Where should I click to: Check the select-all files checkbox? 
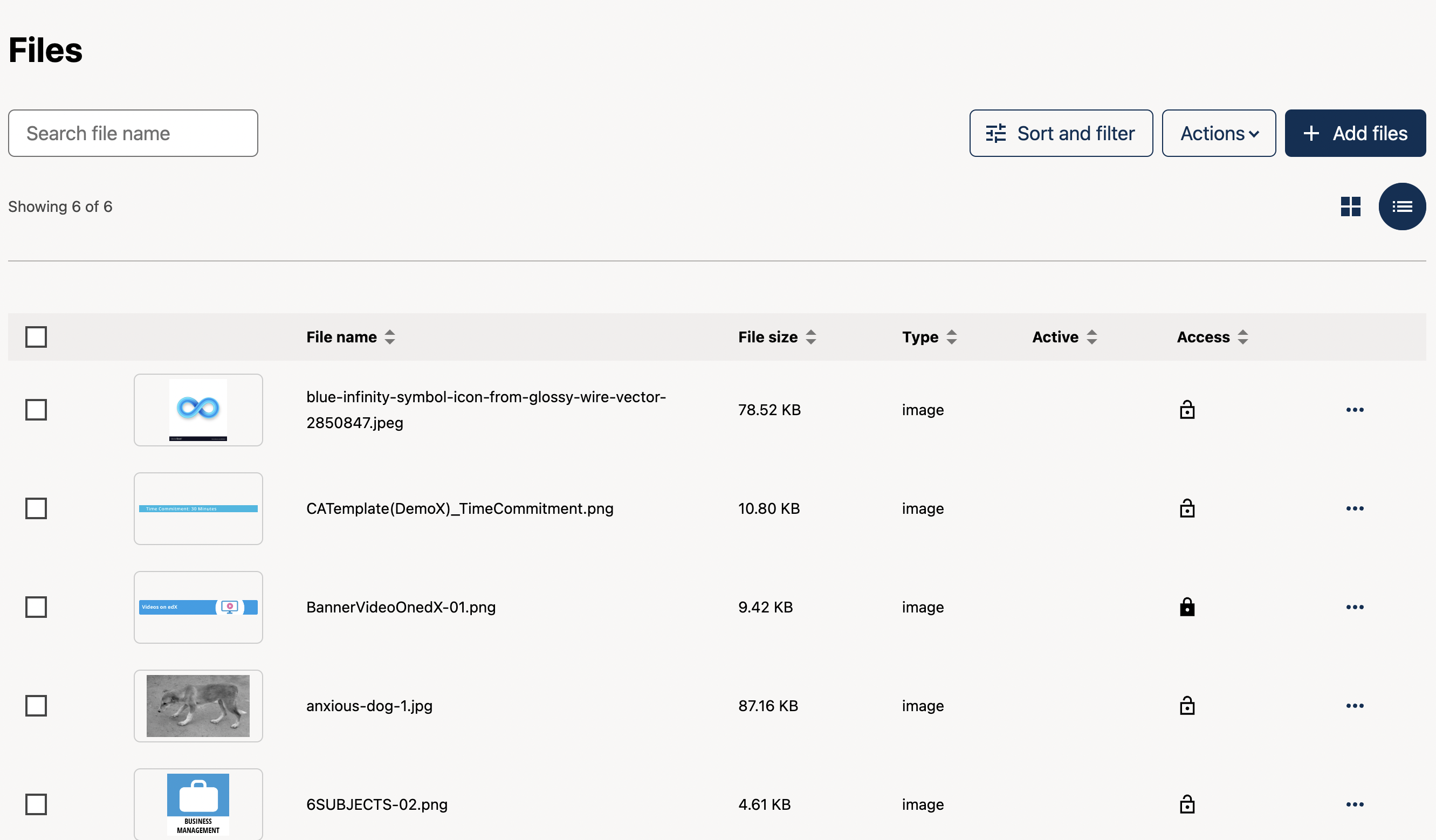click(x=36, y=337)
